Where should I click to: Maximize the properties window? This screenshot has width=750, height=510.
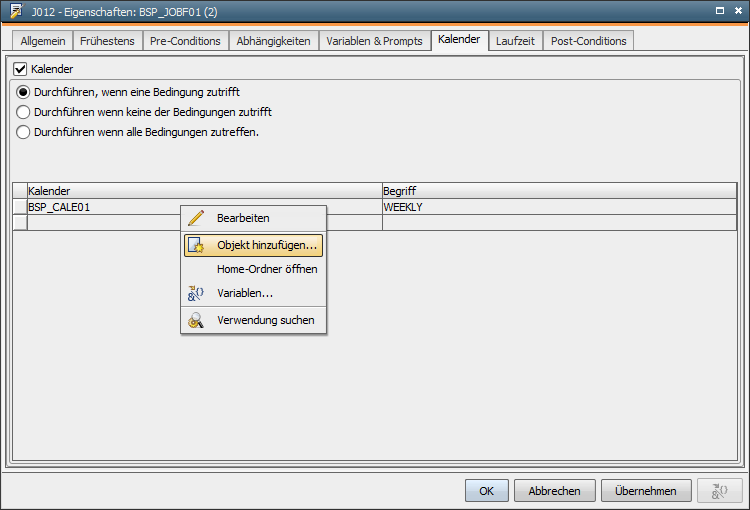click(719, 10)
